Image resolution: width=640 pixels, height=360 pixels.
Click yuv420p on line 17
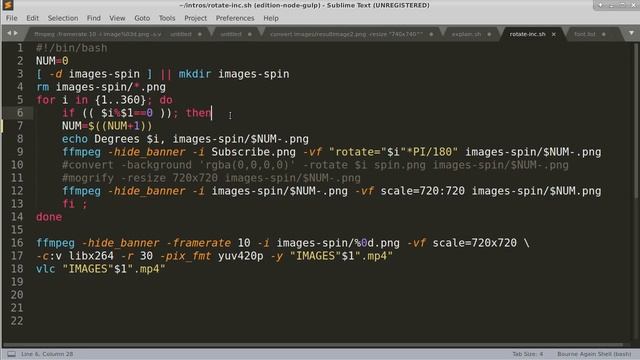(240, 256)
